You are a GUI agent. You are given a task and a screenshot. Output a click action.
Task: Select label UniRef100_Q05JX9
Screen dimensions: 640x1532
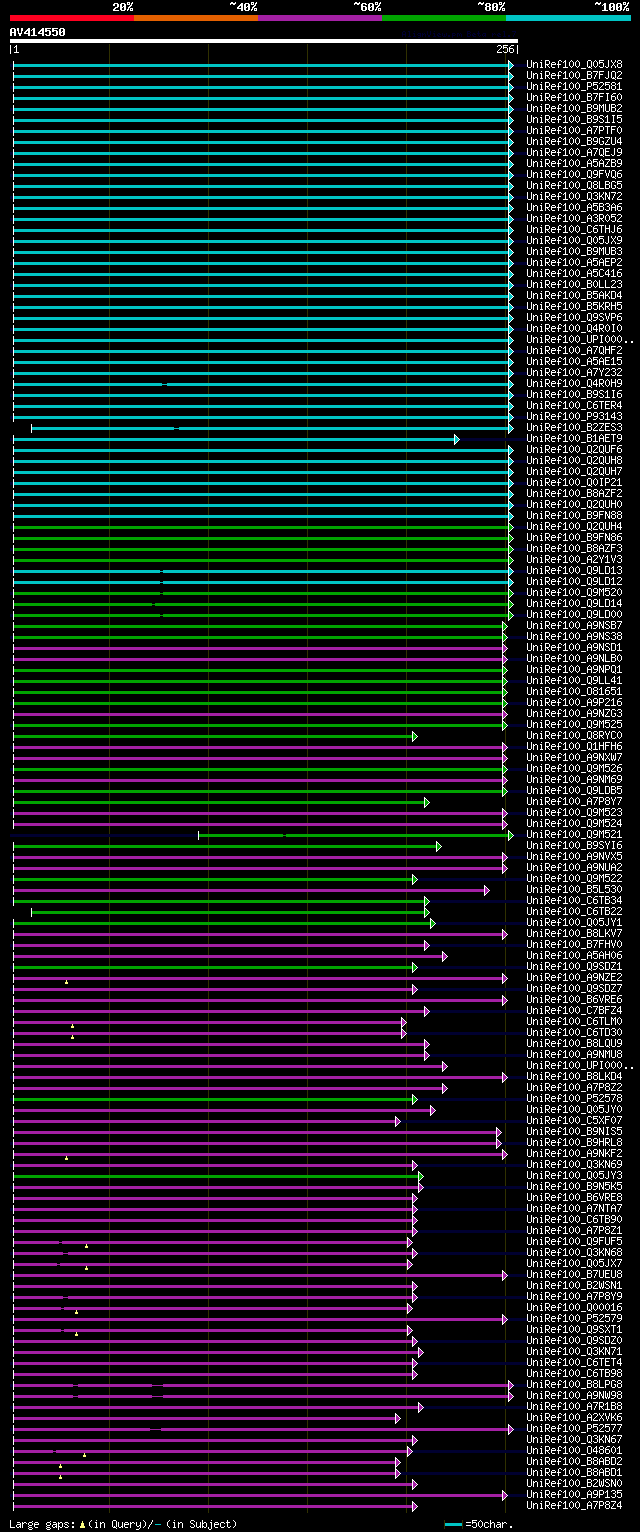pos(574,240)
